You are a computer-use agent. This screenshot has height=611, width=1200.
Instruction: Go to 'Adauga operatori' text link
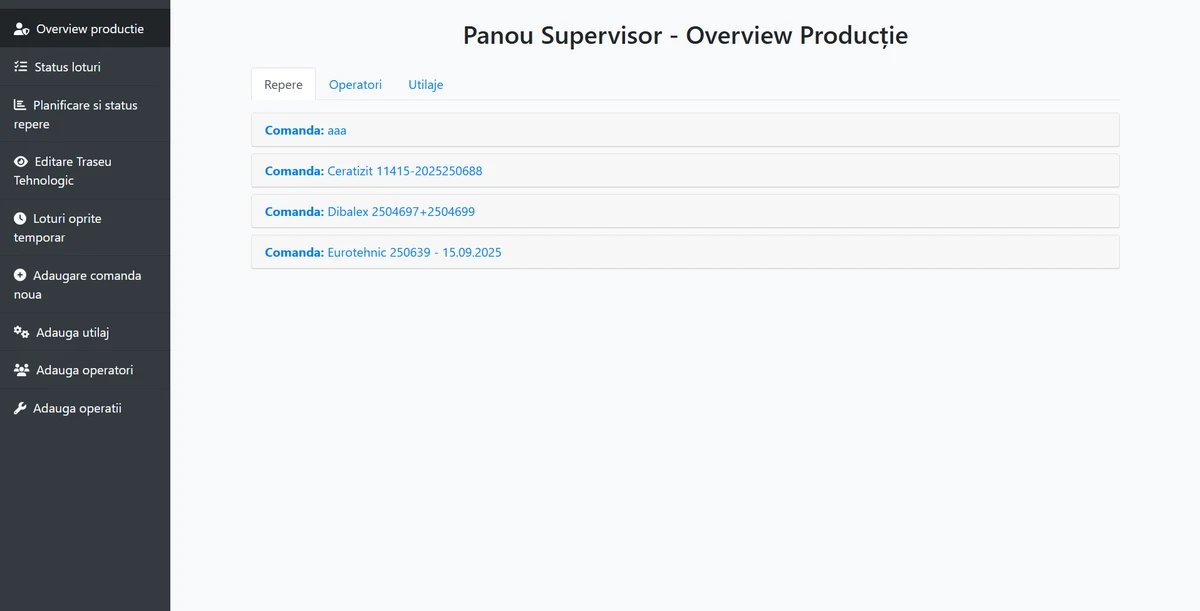[85, 370]
